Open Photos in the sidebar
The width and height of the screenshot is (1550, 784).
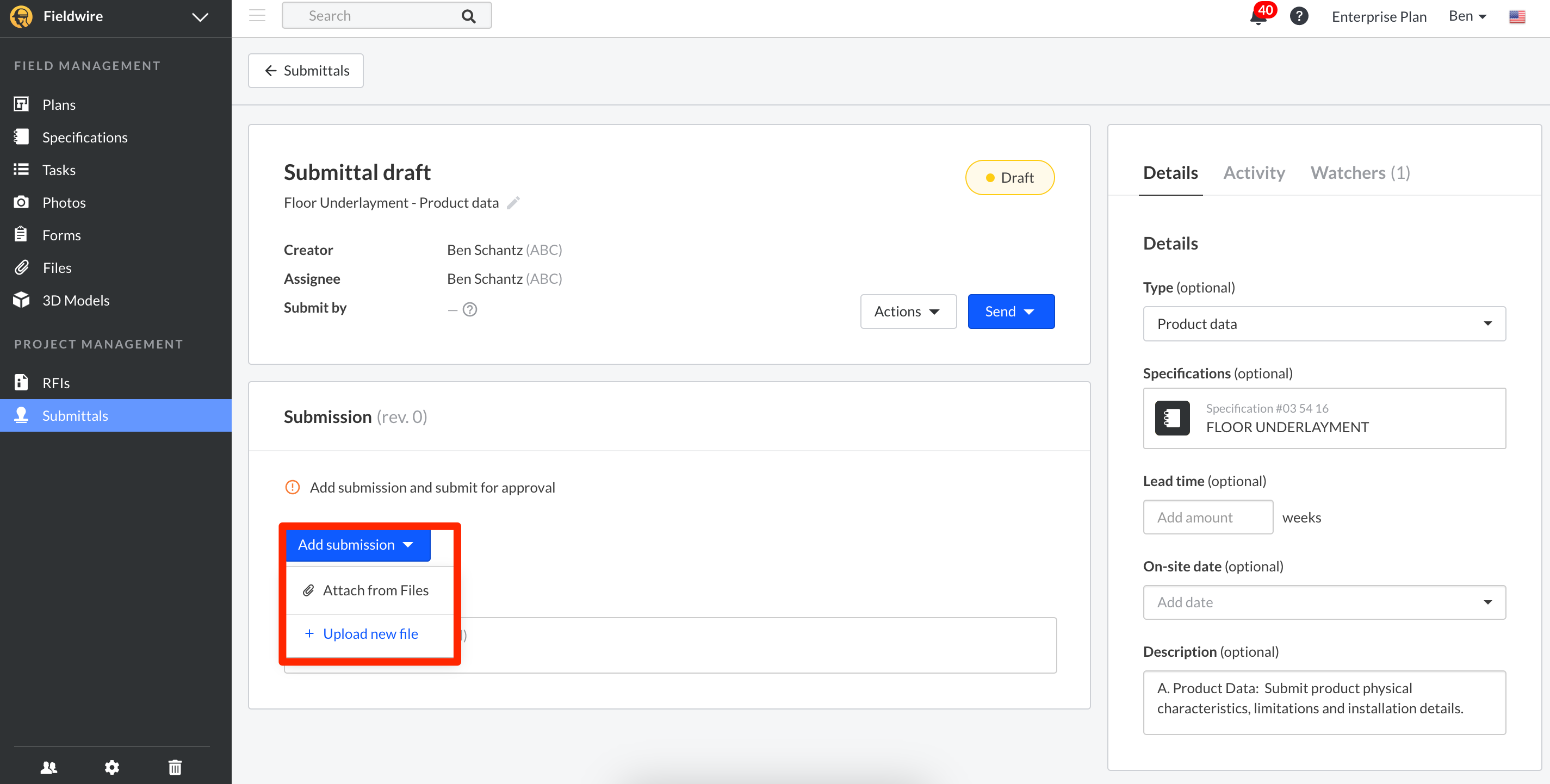coord(115,202)
